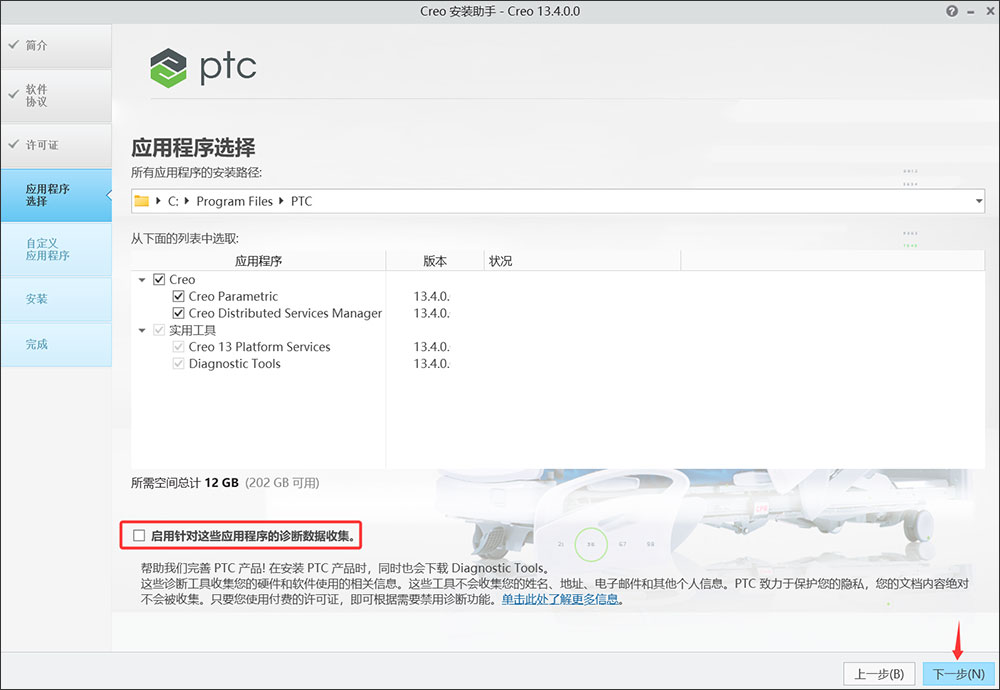Image resolution: width=1000 pixels, height=690 pixels.
Task: Toggle the Creo parent checkbox
Action: pos(159,279)
